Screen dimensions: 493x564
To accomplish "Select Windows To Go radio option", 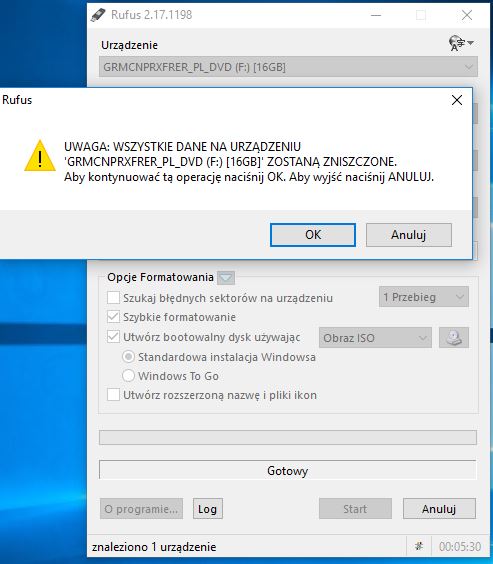I will (128, 376).
